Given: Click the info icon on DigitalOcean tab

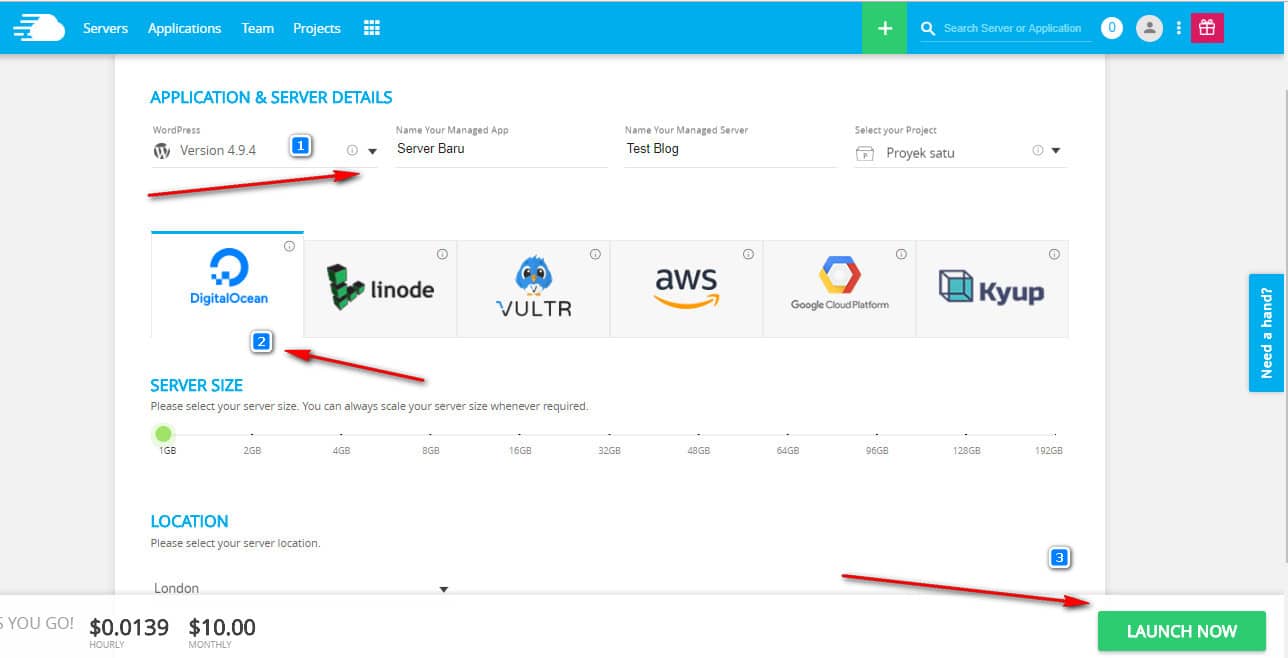Looking at the screenshot, I should [289, 246].
